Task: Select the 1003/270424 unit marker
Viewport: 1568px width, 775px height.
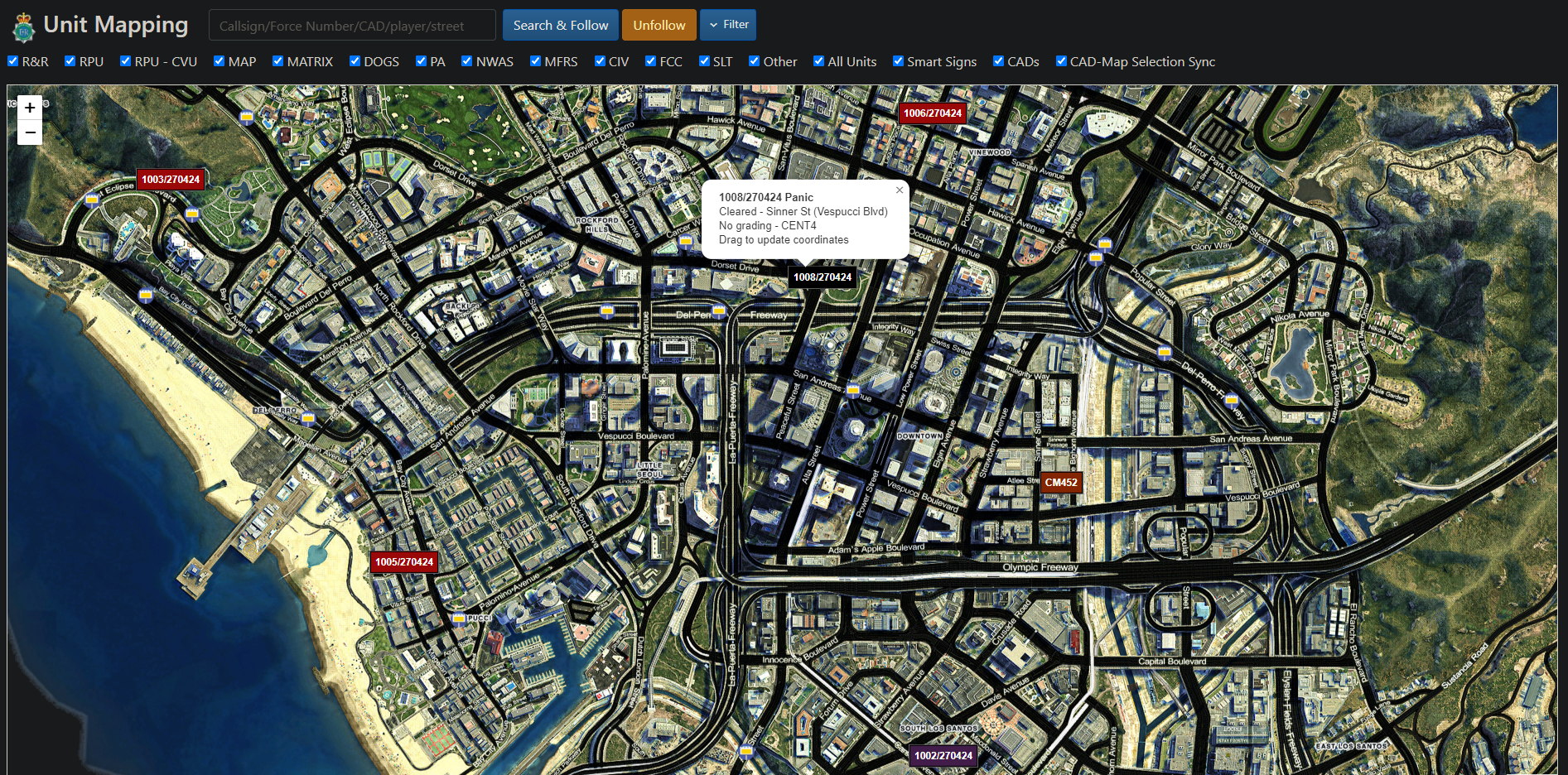Action: click(171, 180)
